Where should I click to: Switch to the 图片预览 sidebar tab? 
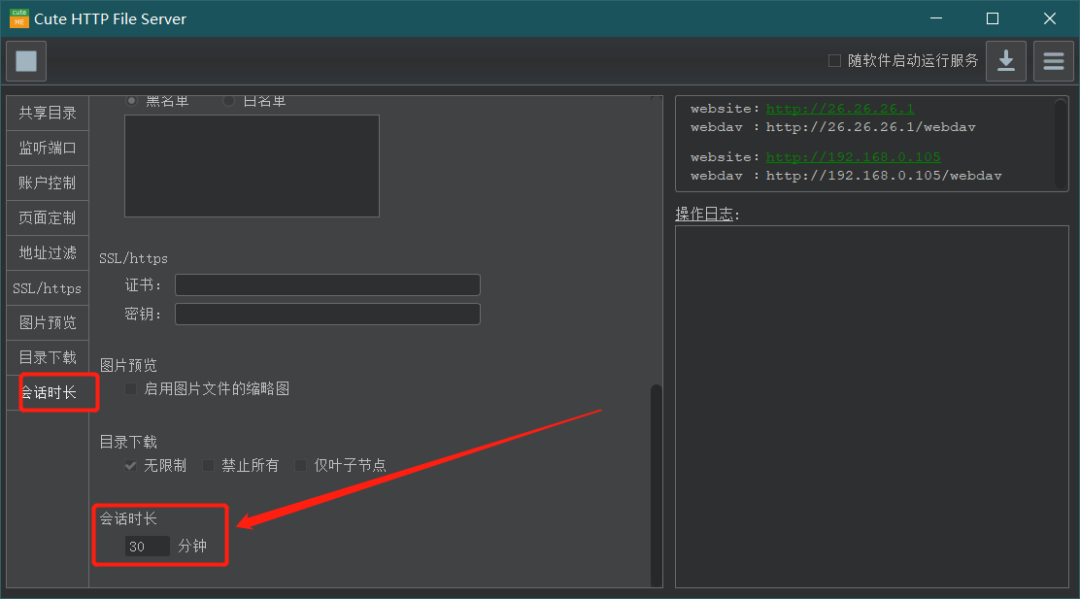[x=48, y=323]
